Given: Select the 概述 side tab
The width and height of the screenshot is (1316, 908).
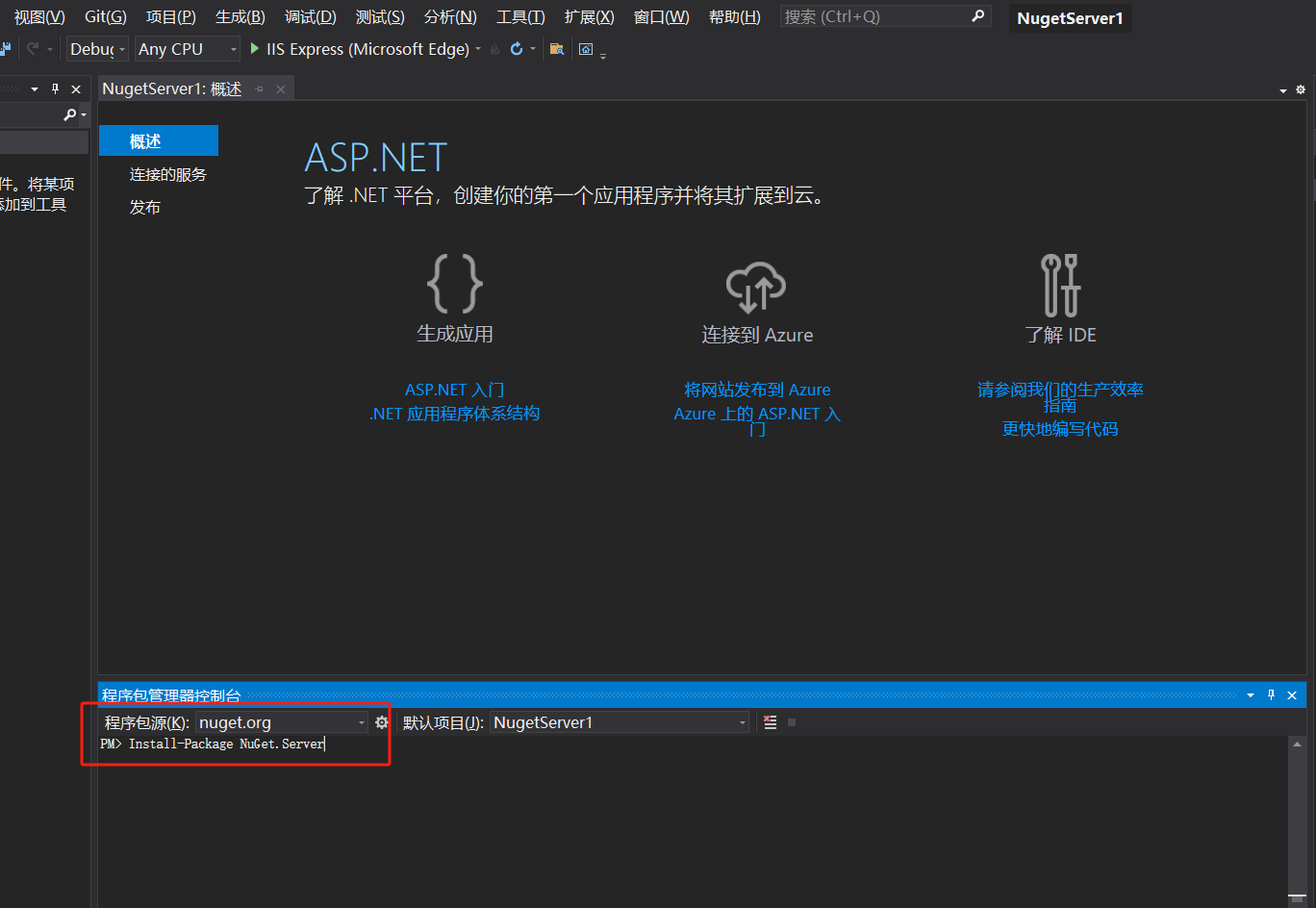Looking at the screenshot, I should (x=159, y=140).
